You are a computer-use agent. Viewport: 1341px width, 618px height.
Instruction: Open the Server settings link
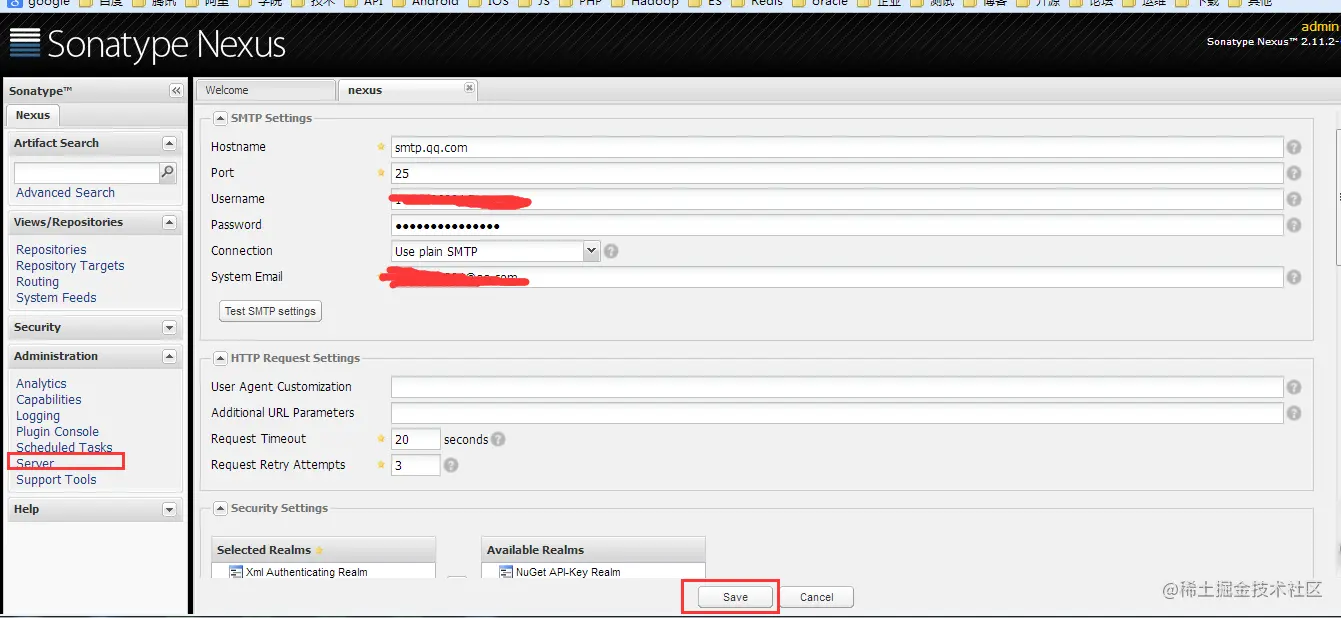coord(35,464)
